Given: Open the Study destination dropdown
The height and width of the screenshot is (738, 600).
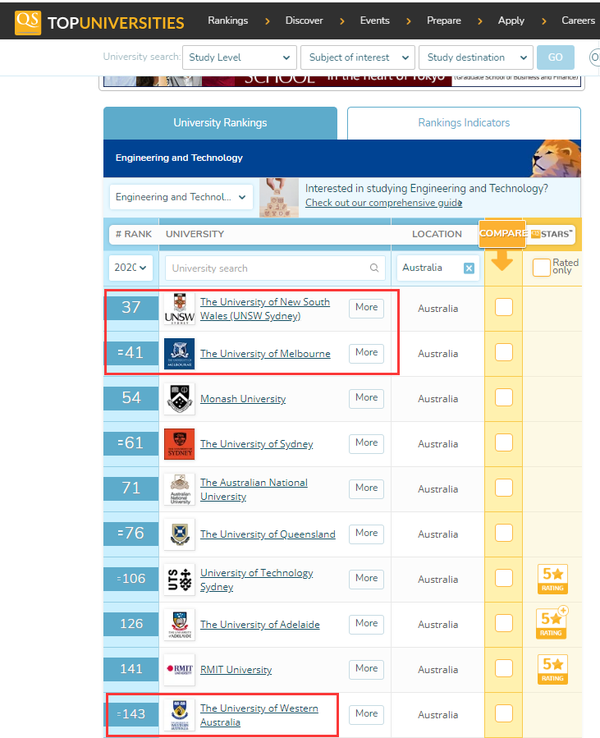Looking at the screenshot, I should pos(476,57).
